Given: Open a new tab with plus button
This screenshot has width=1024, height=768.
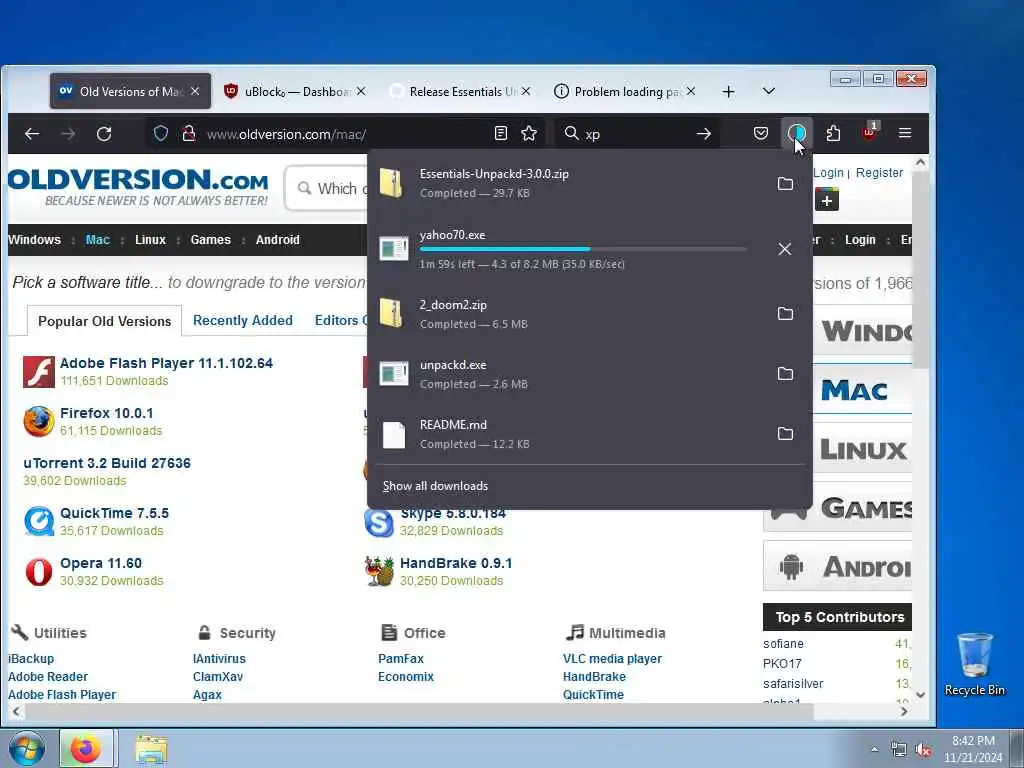Looking at the screenshot, I should [x=729, y=91].
